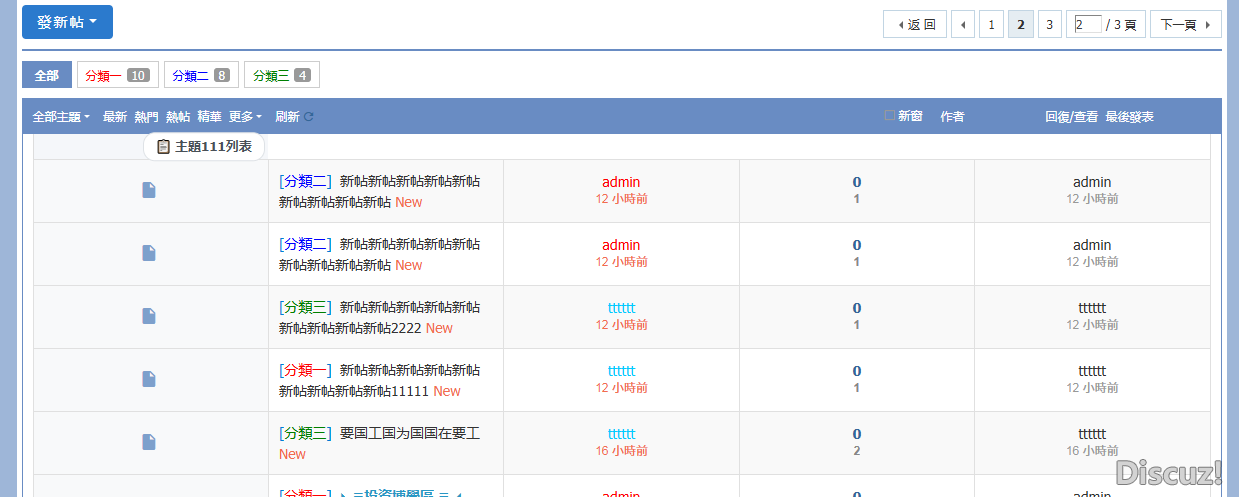Screen dimensions: 1239x497
Task: Go back using the 返回 button
Action: click(x=915, y=25)
